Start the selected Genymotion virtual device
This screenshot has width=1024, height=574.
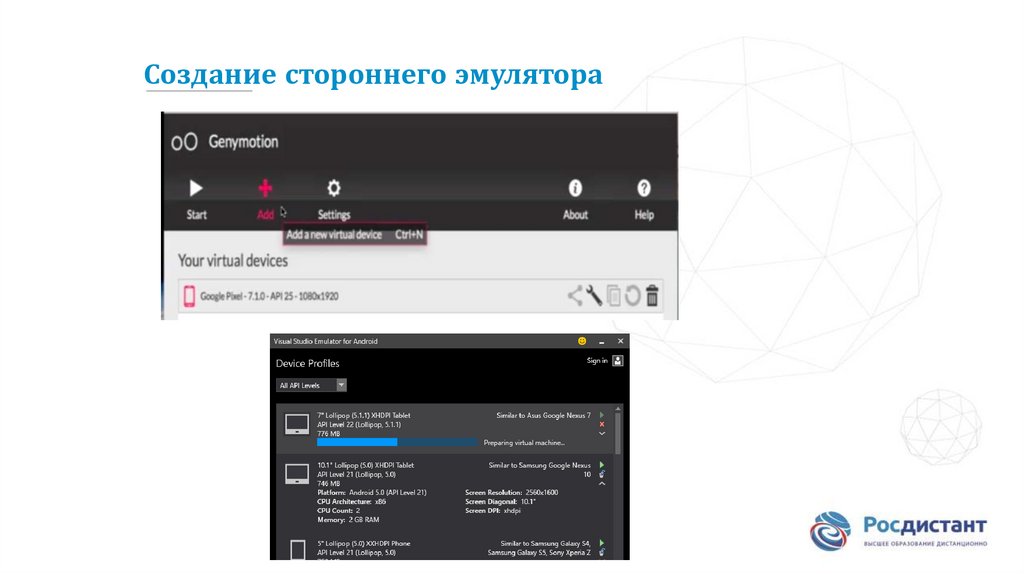tap(195, 189)
